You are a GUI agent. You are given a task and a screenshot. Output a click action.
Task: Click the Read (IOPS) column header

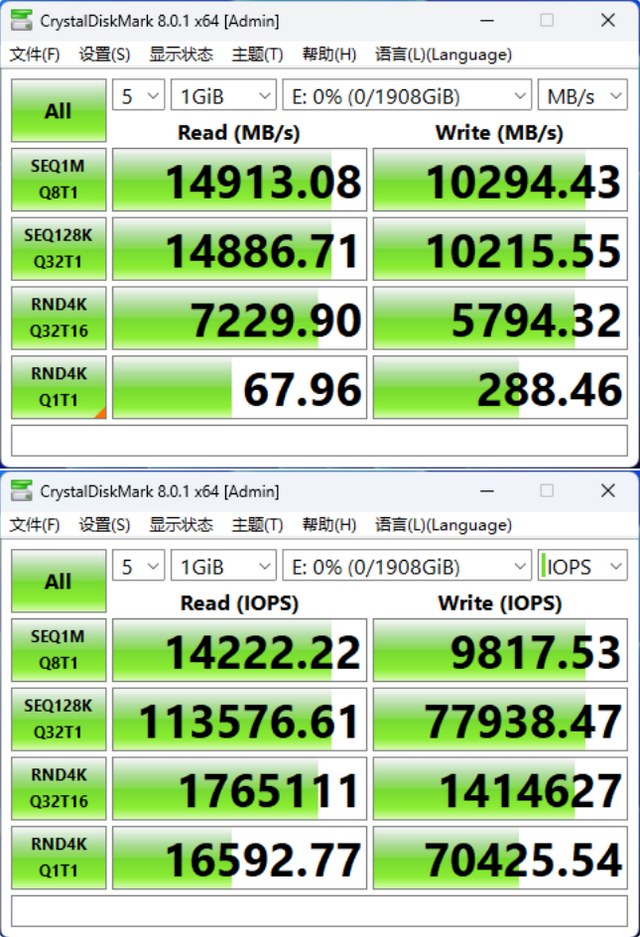[x=239, y=602]
